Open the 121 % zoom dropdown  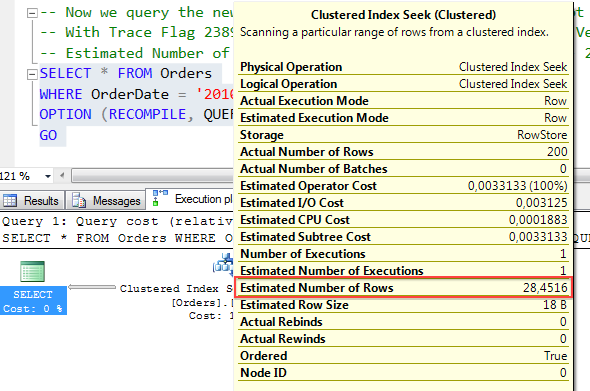coord(48,176)
